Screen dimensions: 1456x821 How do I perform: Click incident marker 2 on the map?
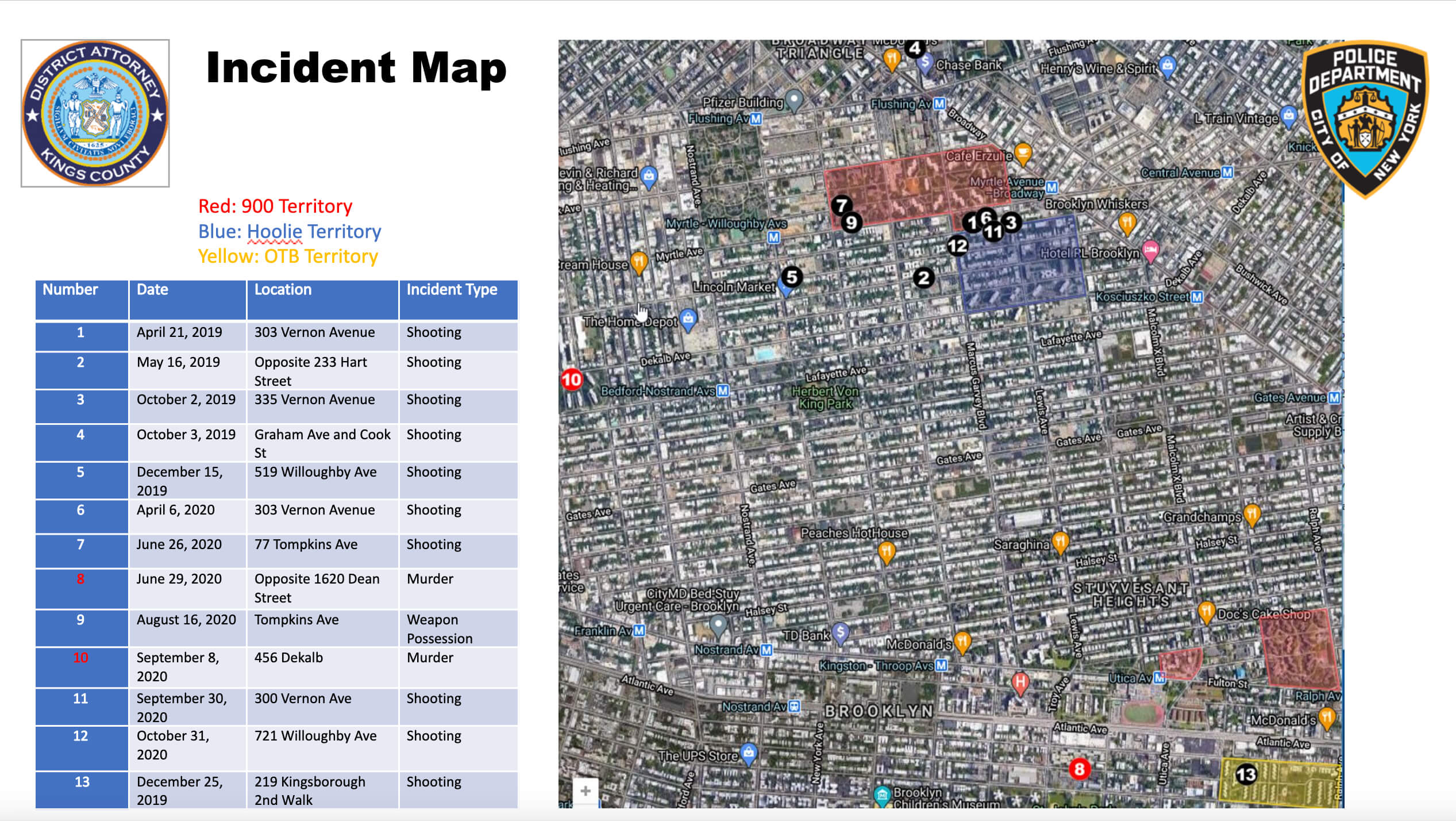923,278
